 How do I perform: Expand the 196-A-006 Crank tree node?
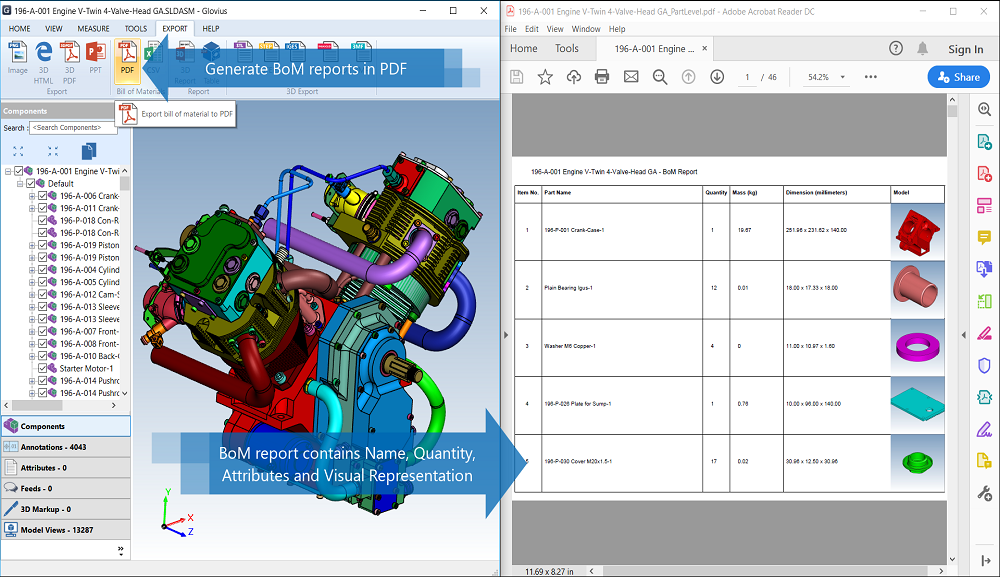pyautogui.click(x=32, y=196)
